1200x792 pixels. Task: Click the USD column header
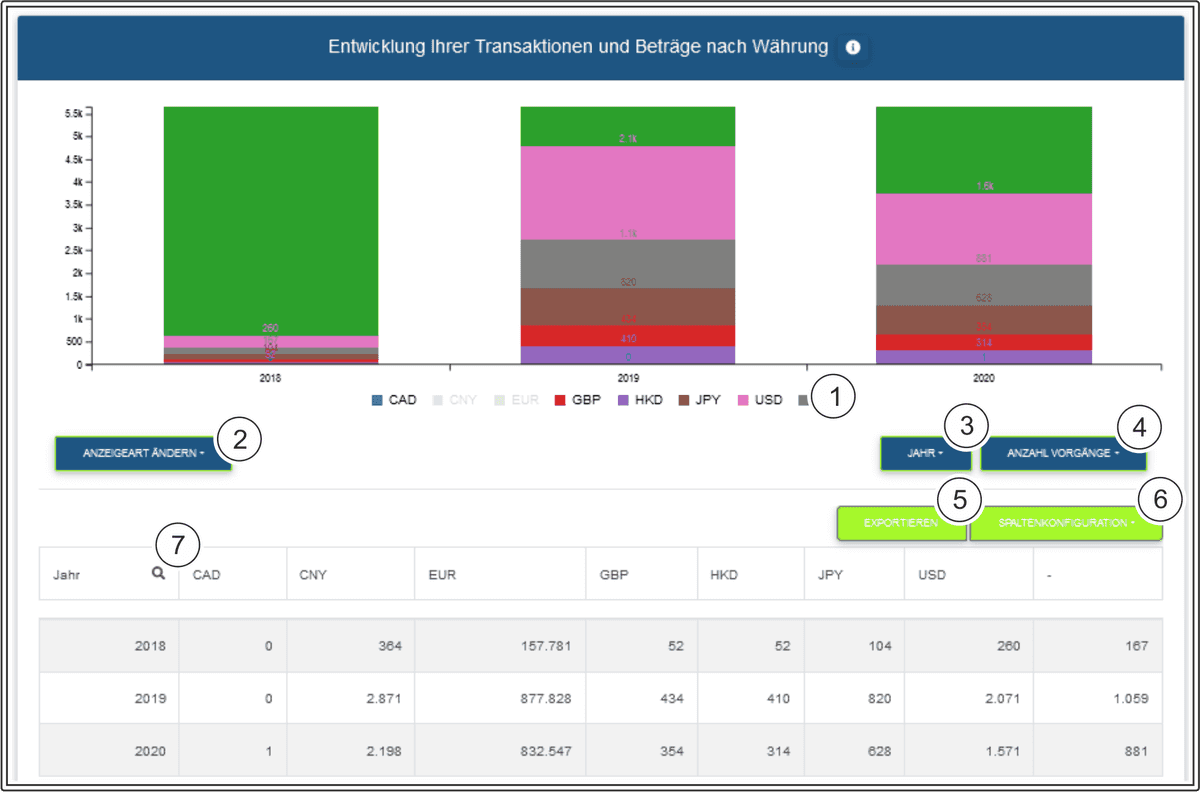(x=968, y=575)
